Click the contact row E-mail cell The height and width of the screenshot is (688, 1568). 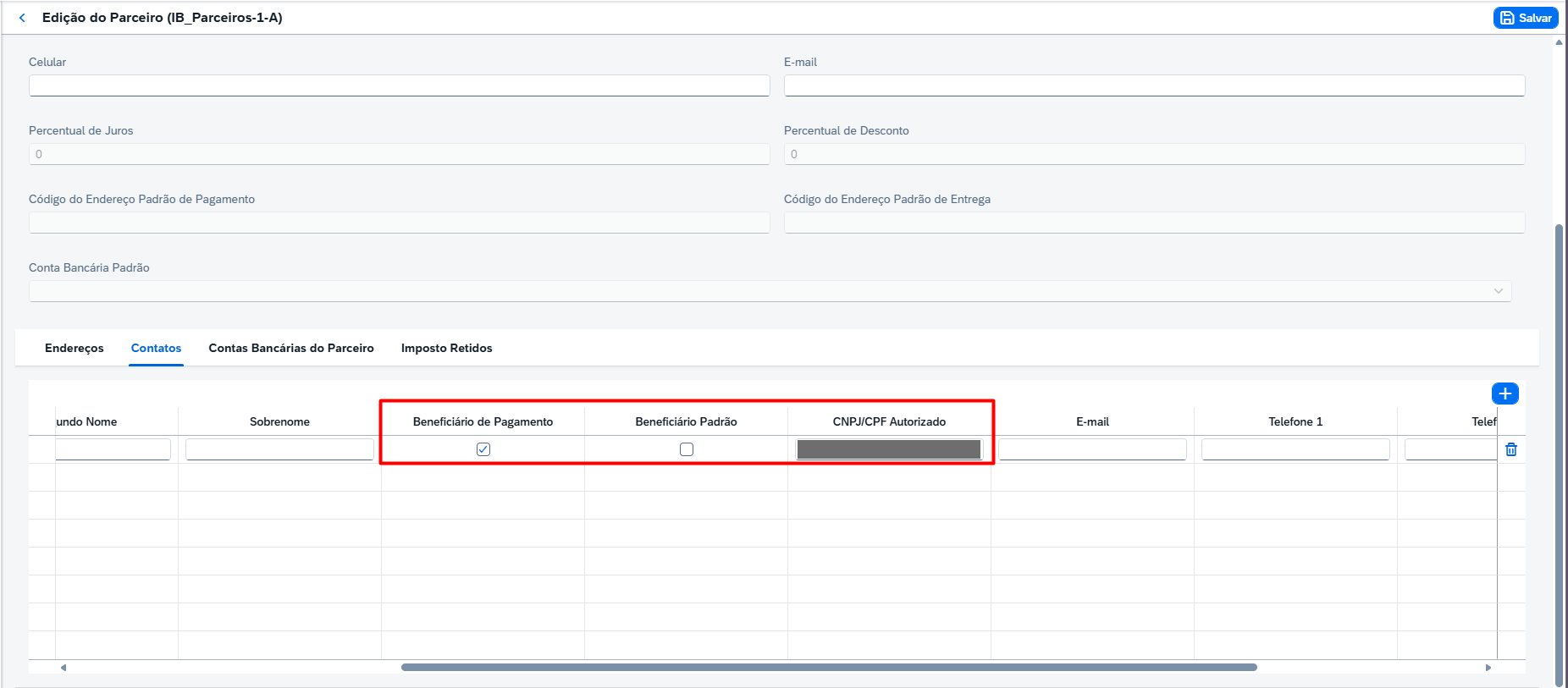pyautogui.click(x=1092, y=449)
